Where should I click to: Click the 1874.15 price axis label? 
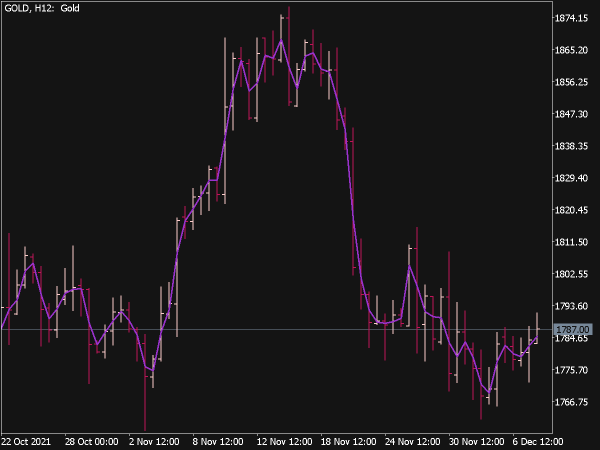click(x=571, y=18)
